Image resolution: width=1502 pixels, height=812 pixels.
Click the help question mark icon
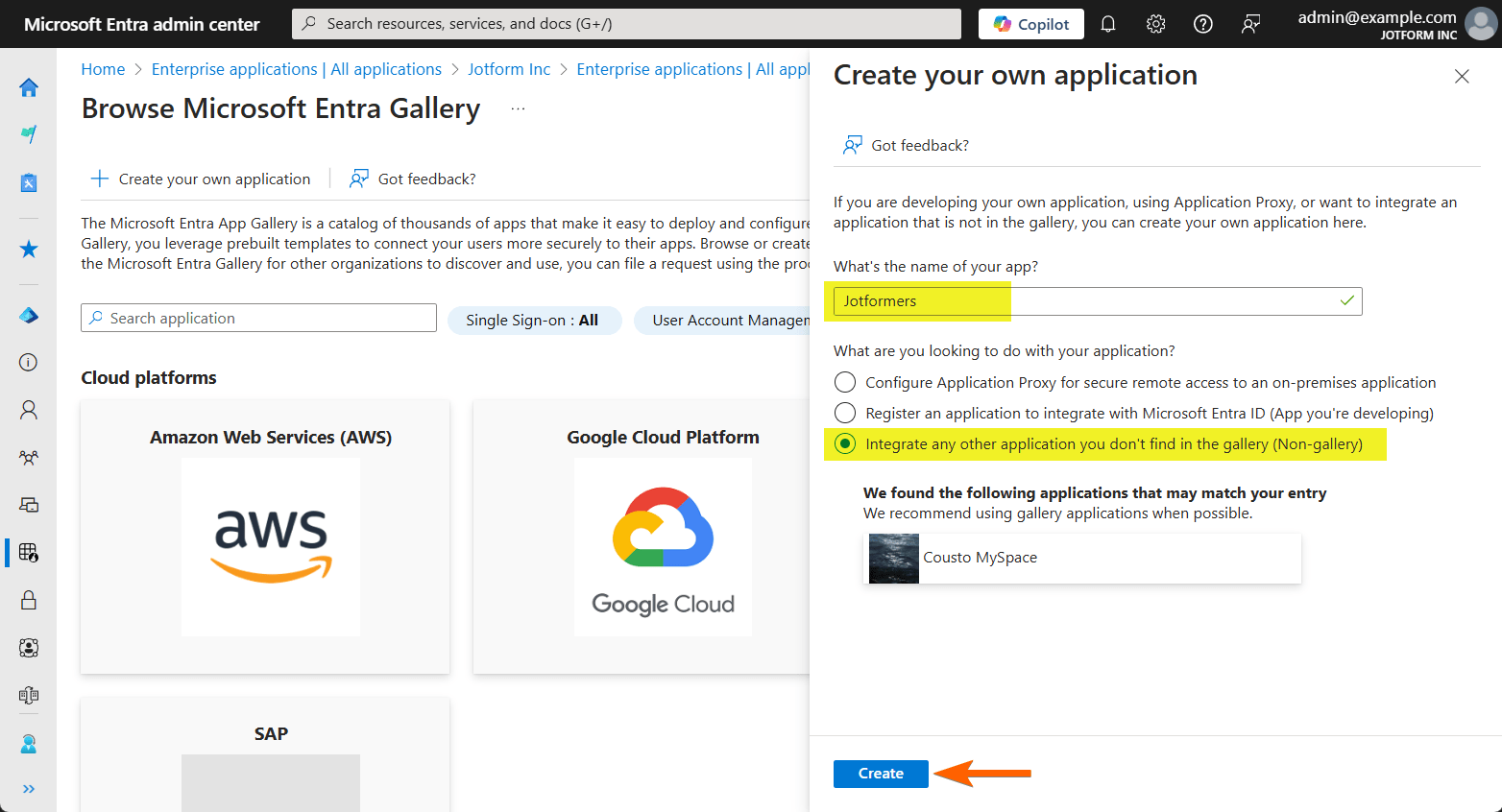pyautogui.click(x=1202, y=24)
